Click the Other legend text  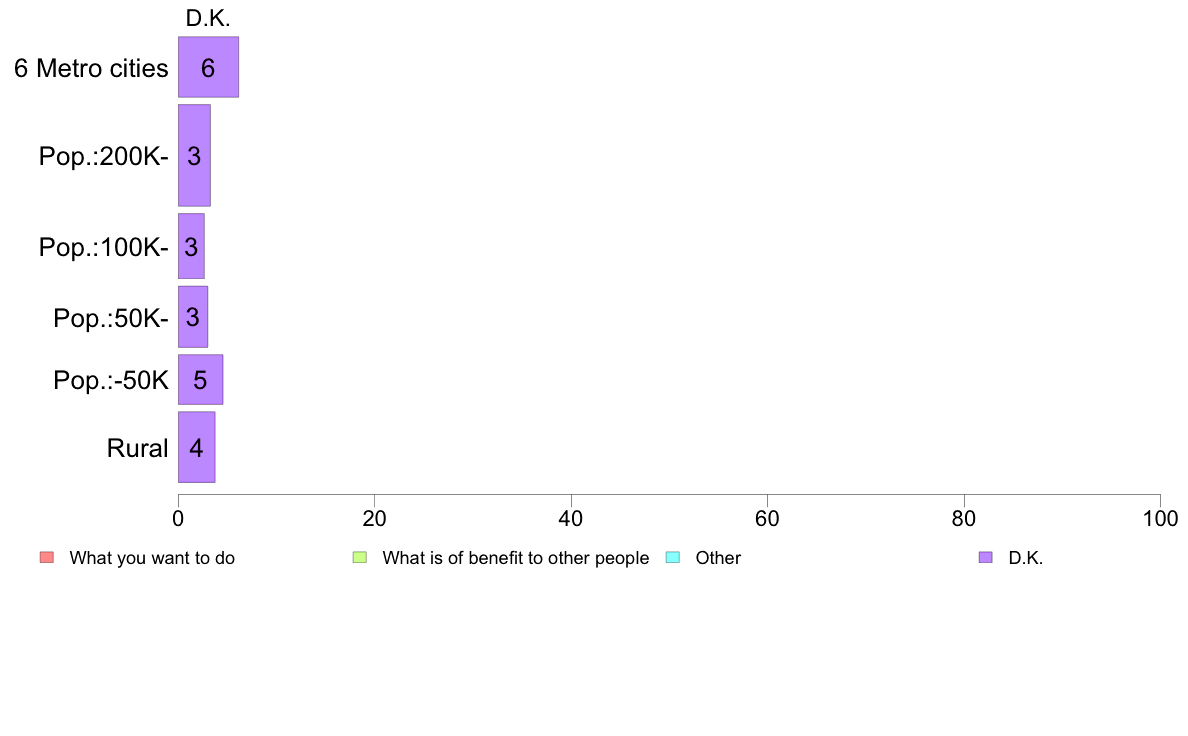(718, 559)
